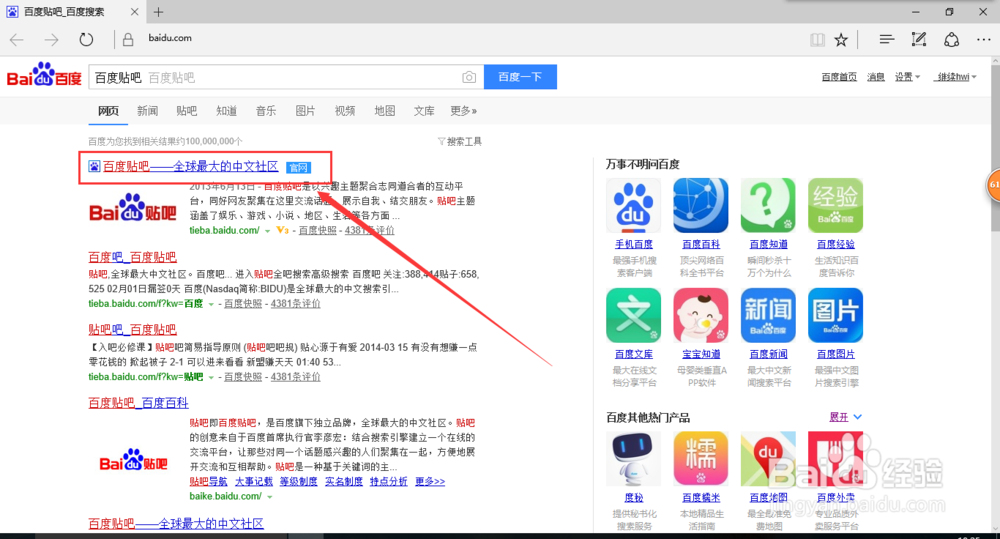
Task: Go to 百度首页 link
Action: click(x=839, y=77)
